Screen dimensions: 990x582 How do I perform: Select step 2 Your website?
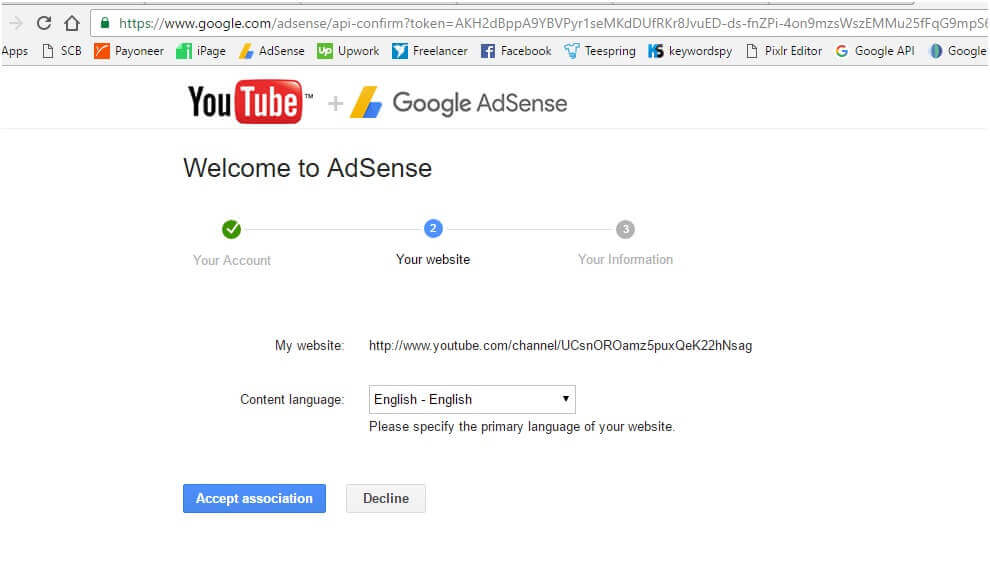[x=433, y=229]
